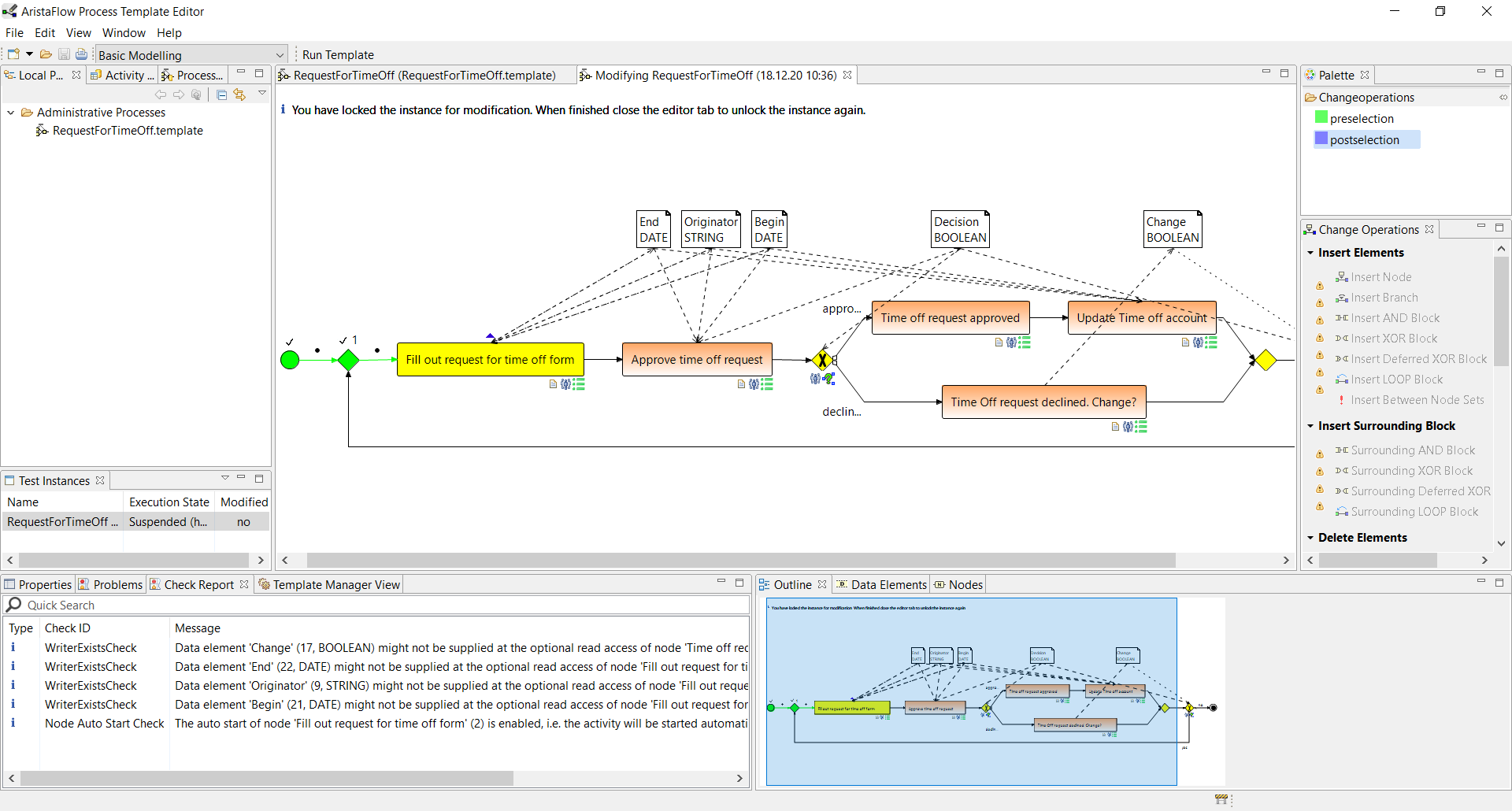Click the Insert AND Block icon
The width and height of the screenshot is (1512, 811).
pyautogui.click(x=1342, y=318)
